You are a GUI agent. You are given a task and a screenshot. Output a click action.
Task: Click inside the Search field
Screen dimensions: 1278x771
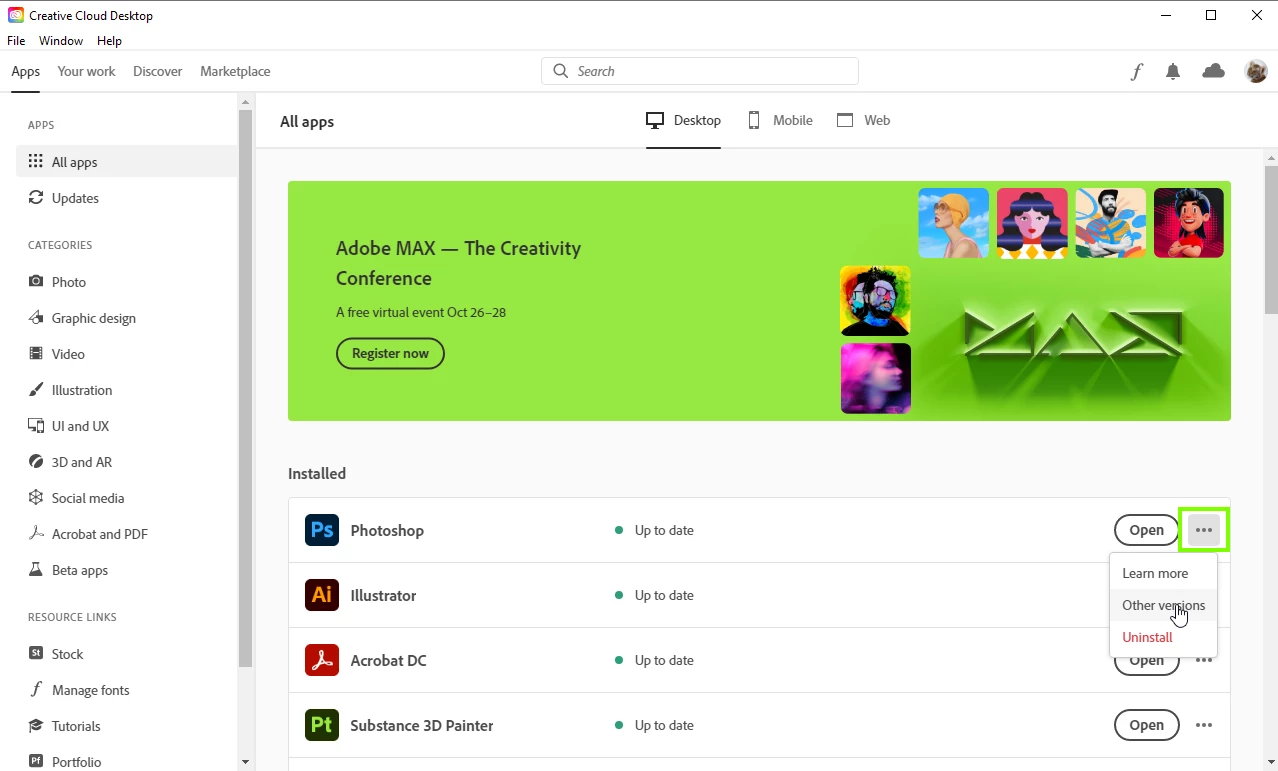700,71
